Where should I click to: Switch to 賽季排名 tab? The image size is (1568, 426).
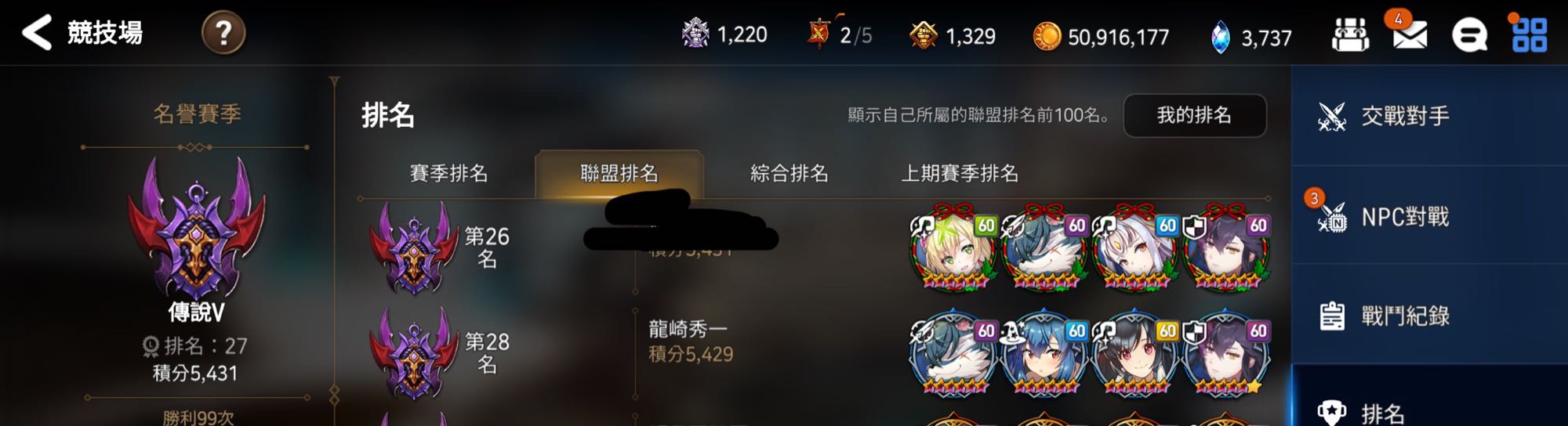[448, 173]
